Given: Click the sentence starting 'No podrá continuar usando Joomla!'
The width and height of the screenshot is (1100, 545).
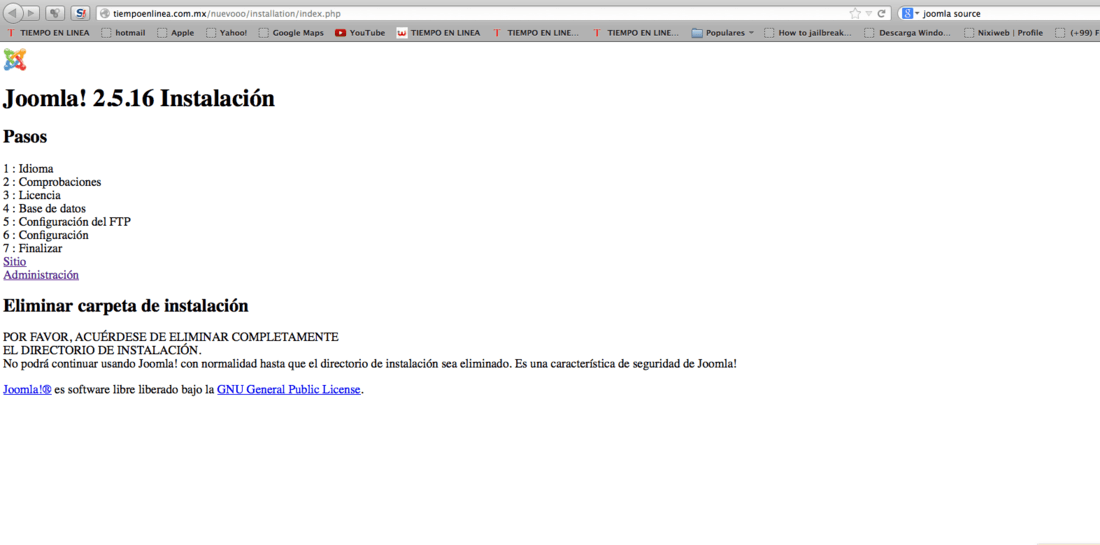Looking at the screenshot, I should point(370,364).
